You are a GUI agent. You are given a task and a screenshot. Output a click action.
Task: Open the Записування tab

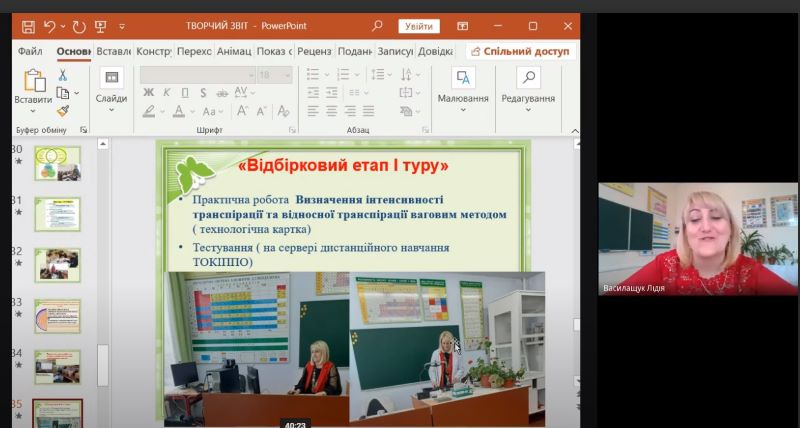point(395,52)
